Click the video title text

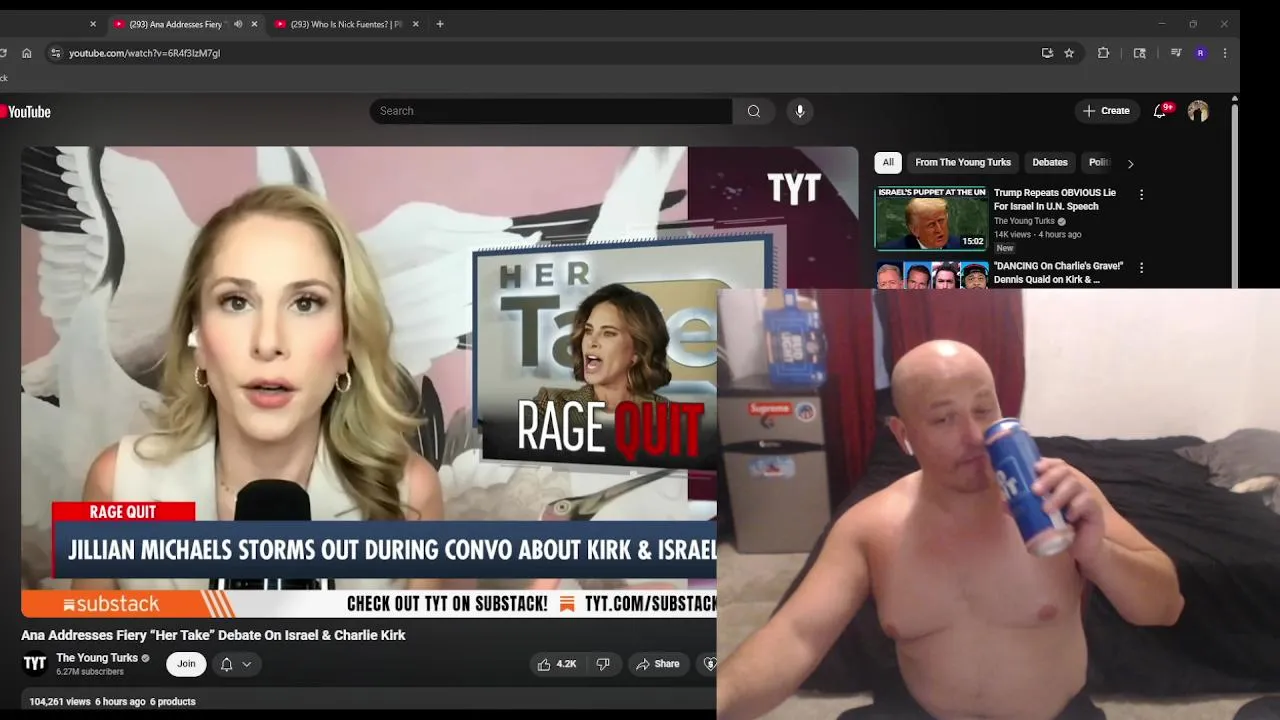[x=213, y=635]
